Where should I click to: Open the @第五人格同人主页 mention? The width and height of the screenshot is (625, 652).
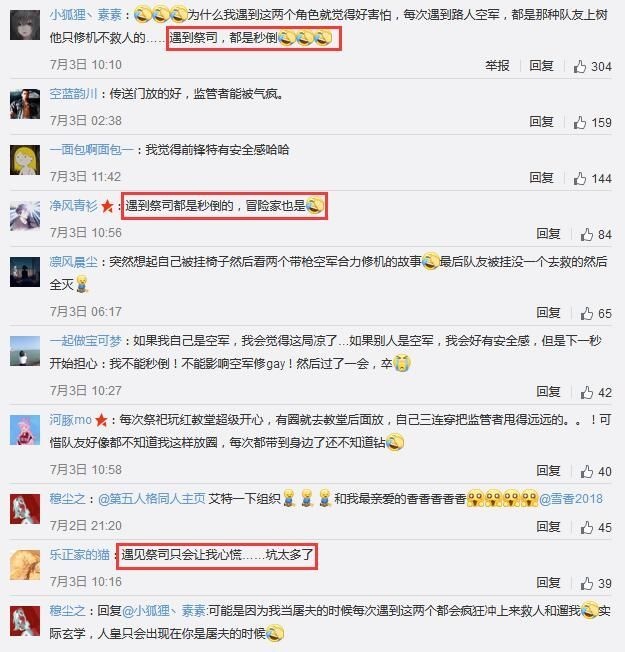pos(152,498)
